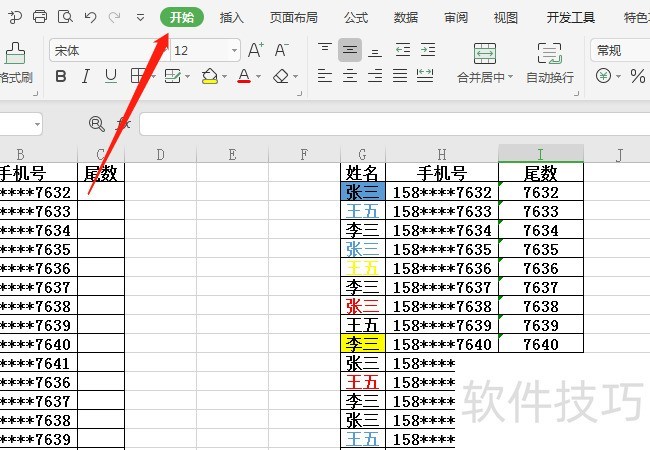Viewport: 650px width, 450px height.
Task: Select cell 7640 in column I
Action: [x=541, y=344]
